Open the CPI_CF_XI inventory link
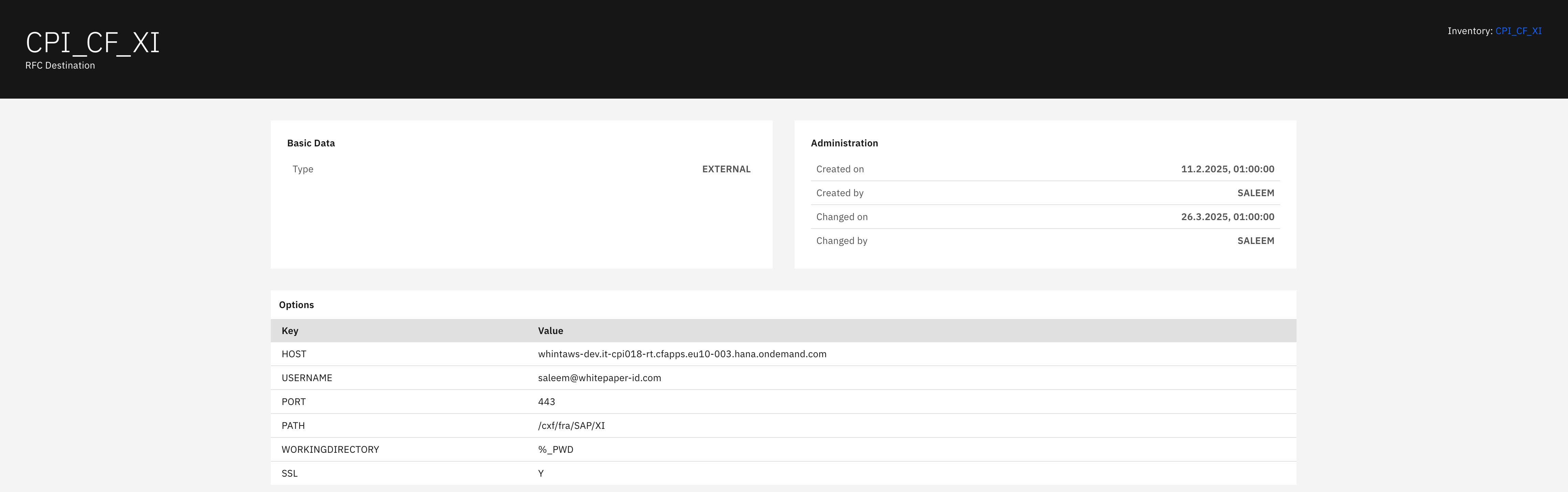This screenshot has width=1568, height=492. [1518, 31]
